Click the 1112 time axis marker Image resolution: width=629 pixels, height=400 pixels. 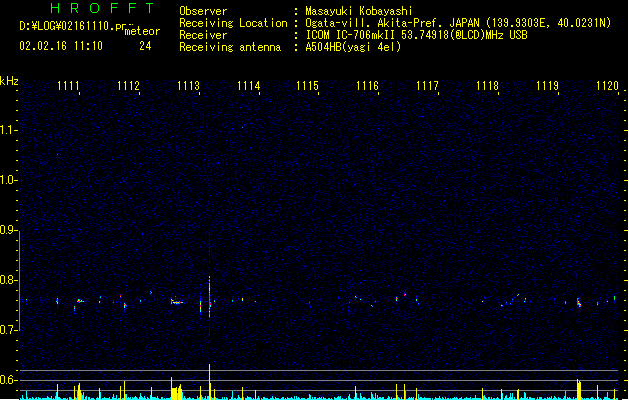[128, 85]
